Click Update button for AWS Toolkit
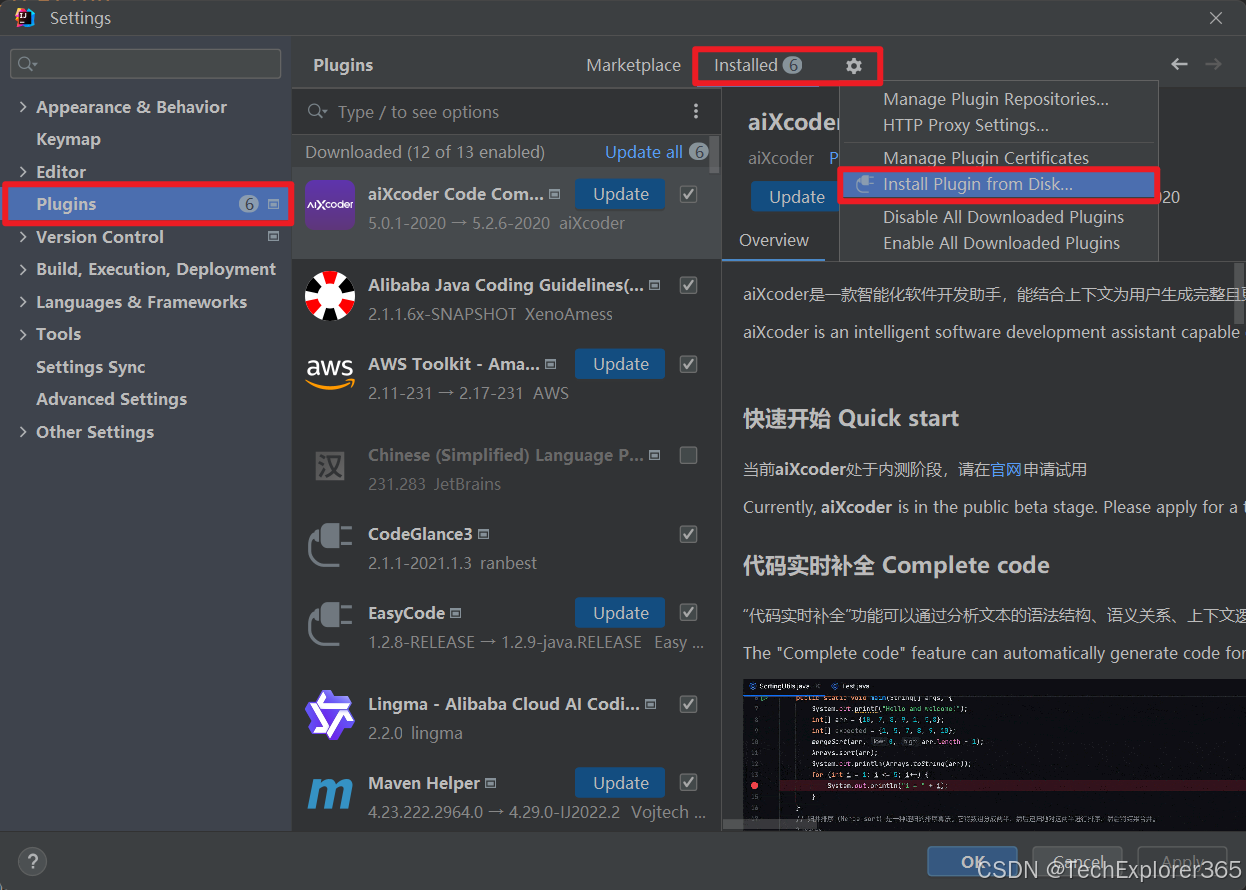 [620, 364]
